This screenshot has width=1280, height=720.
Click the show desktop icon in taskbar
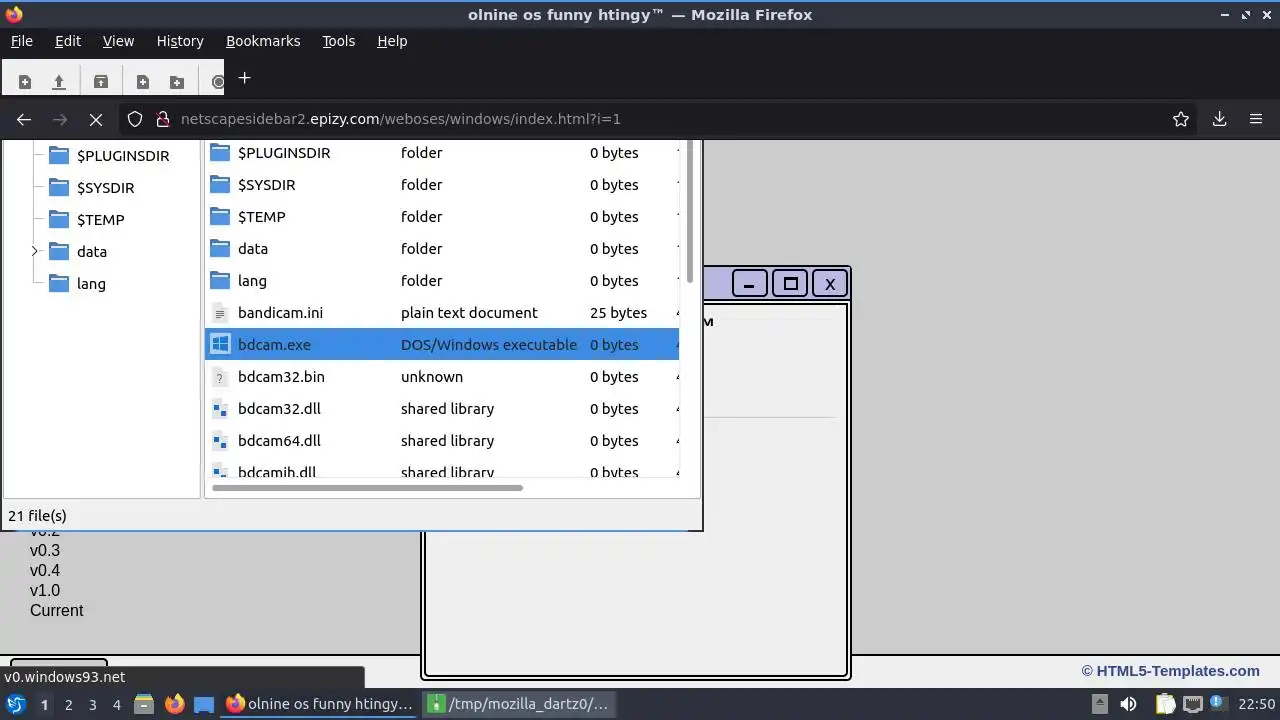click(x=204, y=704)
